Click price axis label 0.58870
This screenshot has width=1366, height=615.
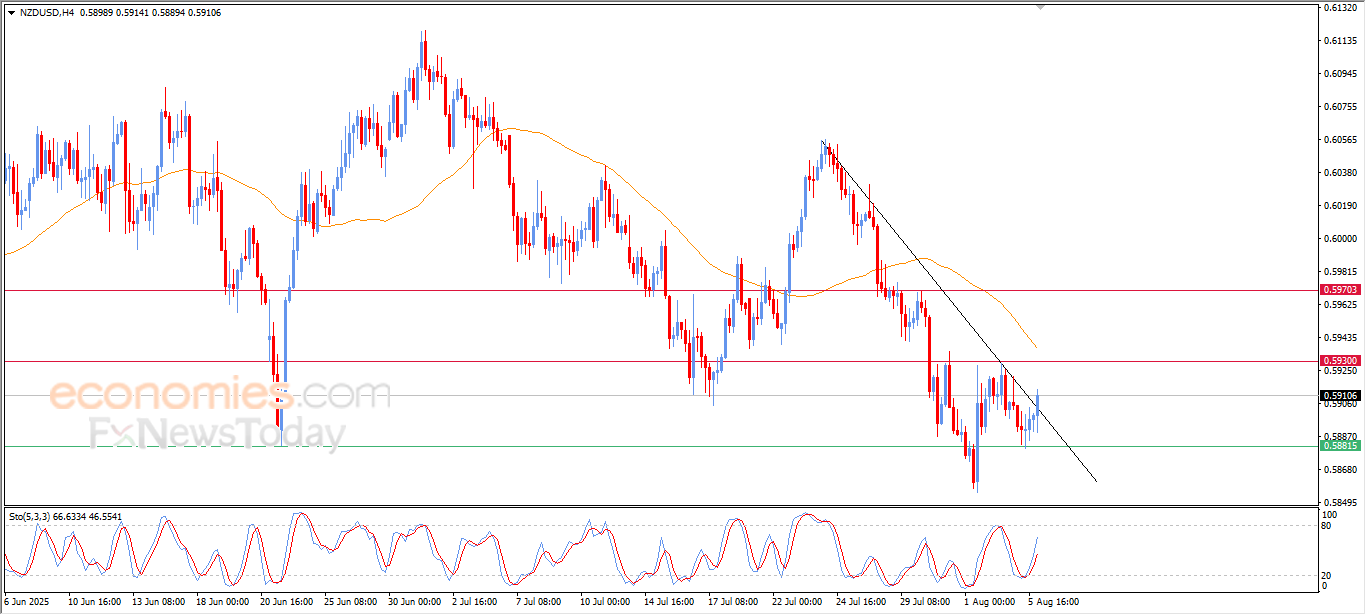(x=1340, y=437)
